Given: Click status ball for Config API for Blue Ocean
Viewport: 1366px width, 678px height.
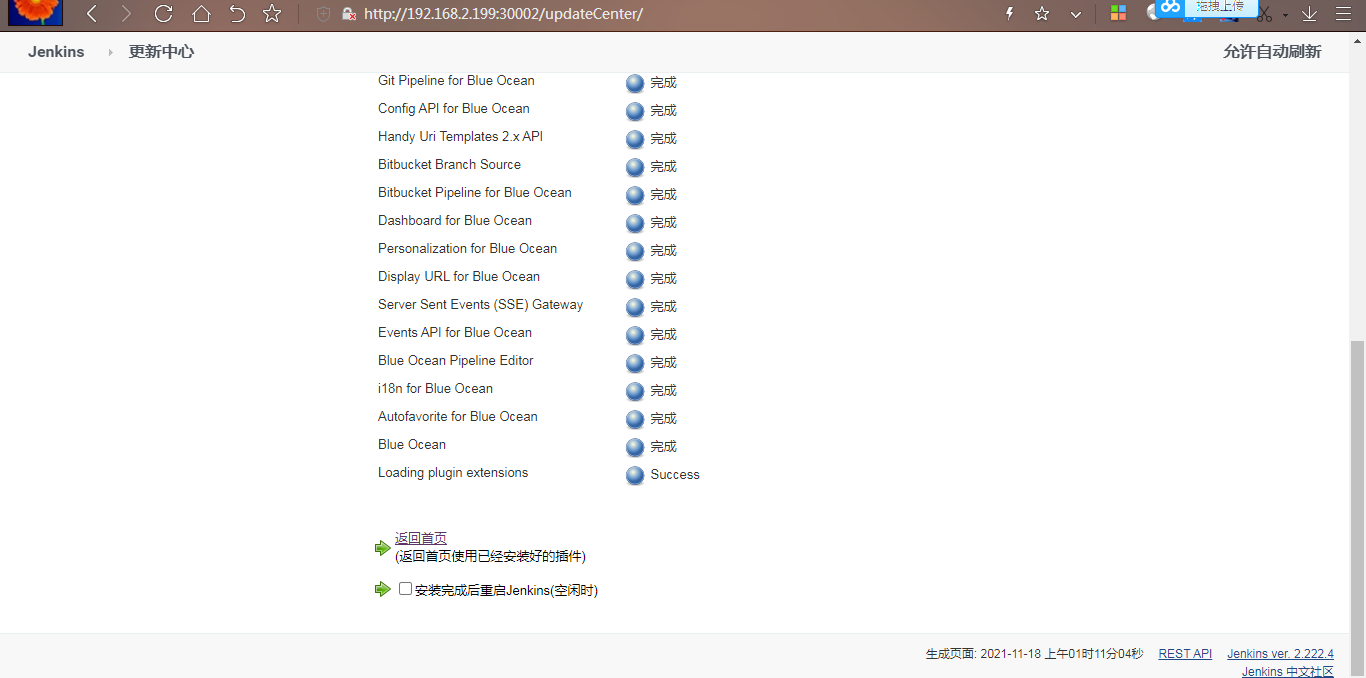Looking at the screenshot, I should click(635, 111).
